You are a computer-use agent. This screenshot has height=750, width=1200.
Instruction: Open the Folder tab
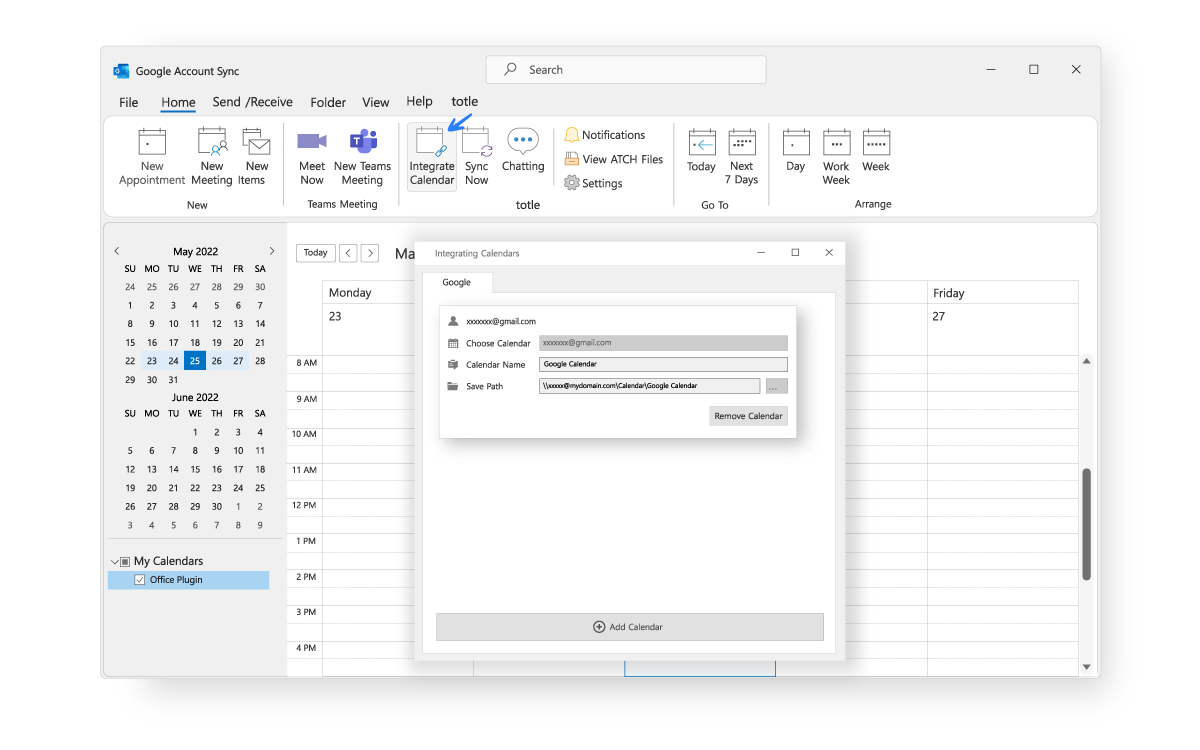click(x=328, y=102)
